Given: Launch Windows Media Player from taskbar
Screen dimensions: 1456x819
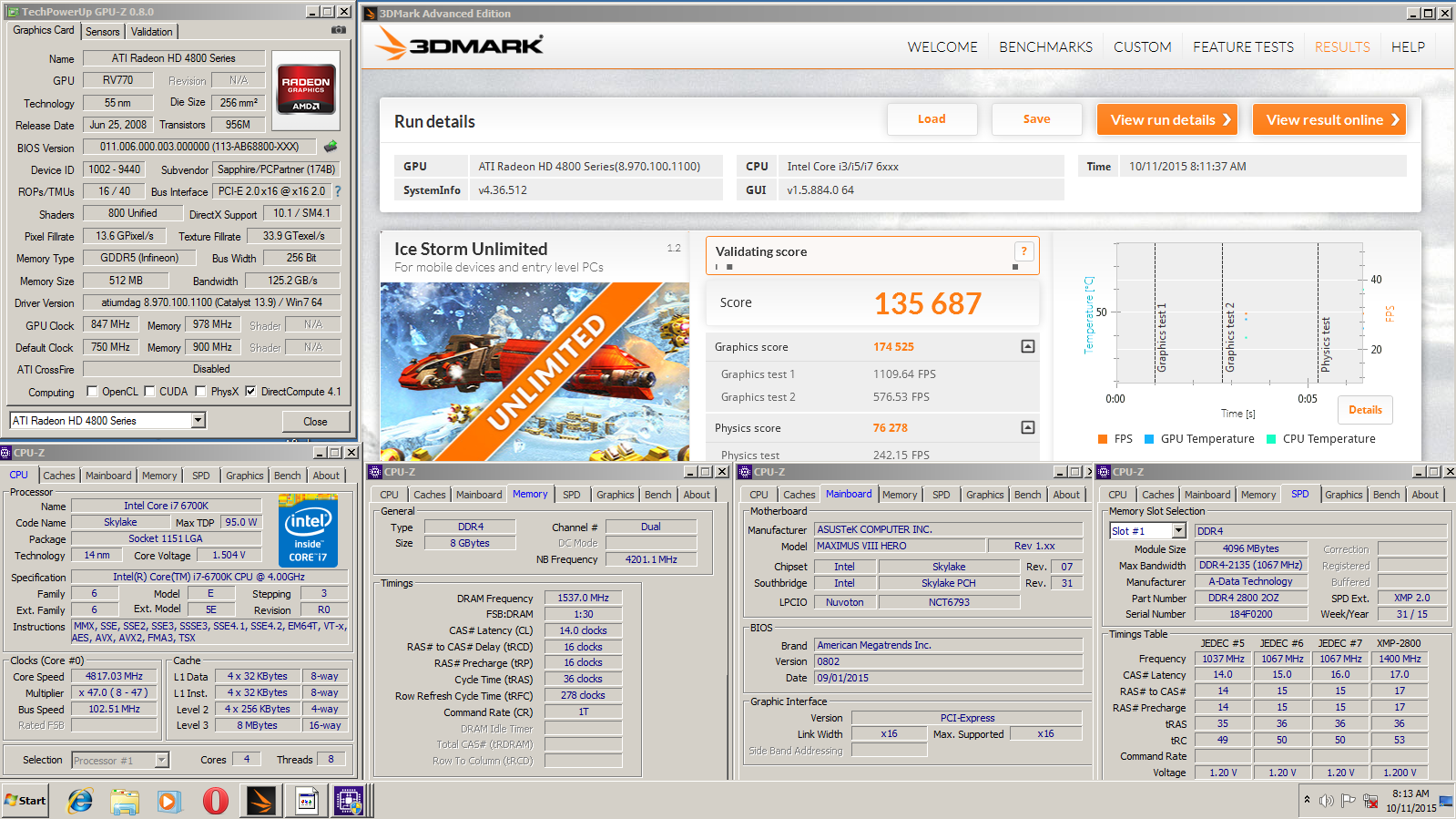Looking at the screenshot, I should click(x=169, y=801).
